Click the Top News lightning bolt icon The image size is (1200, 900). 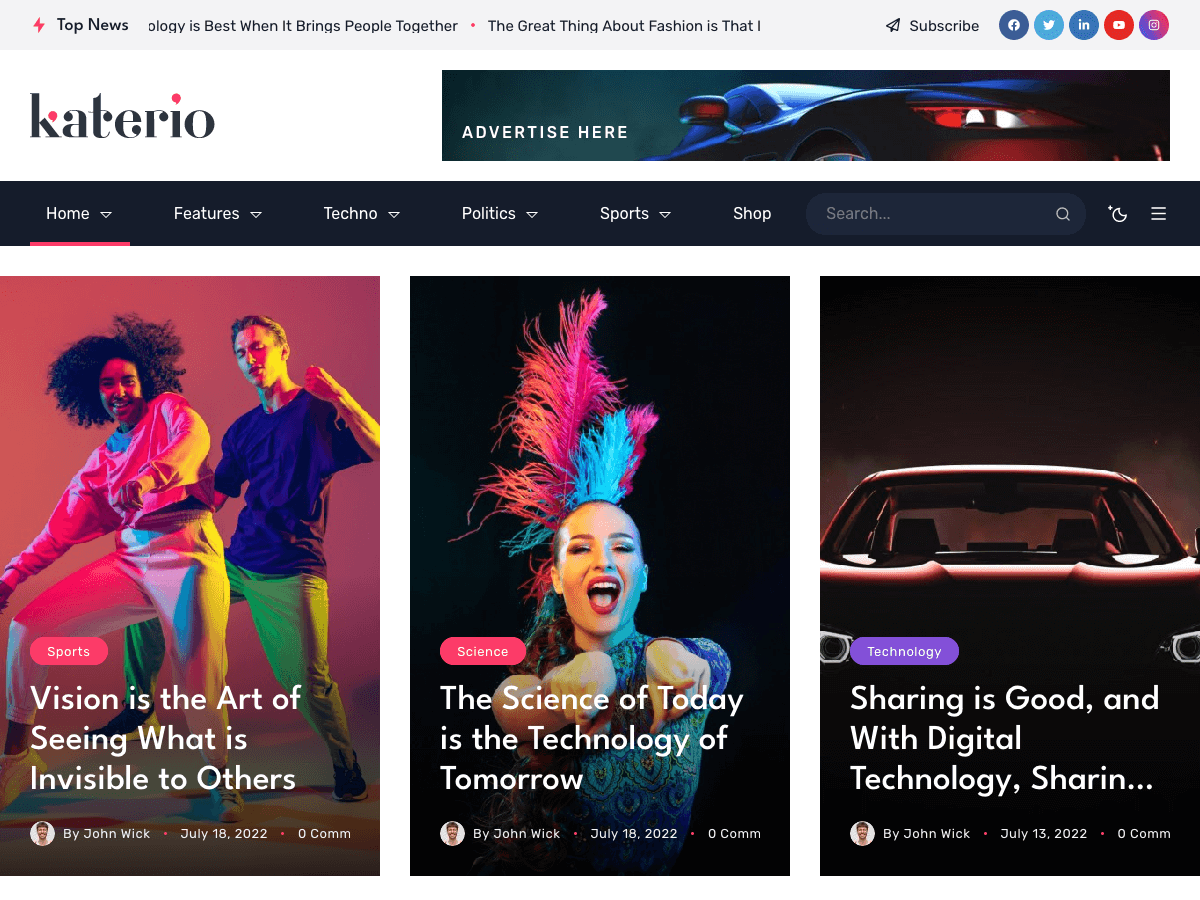point(39,25)
